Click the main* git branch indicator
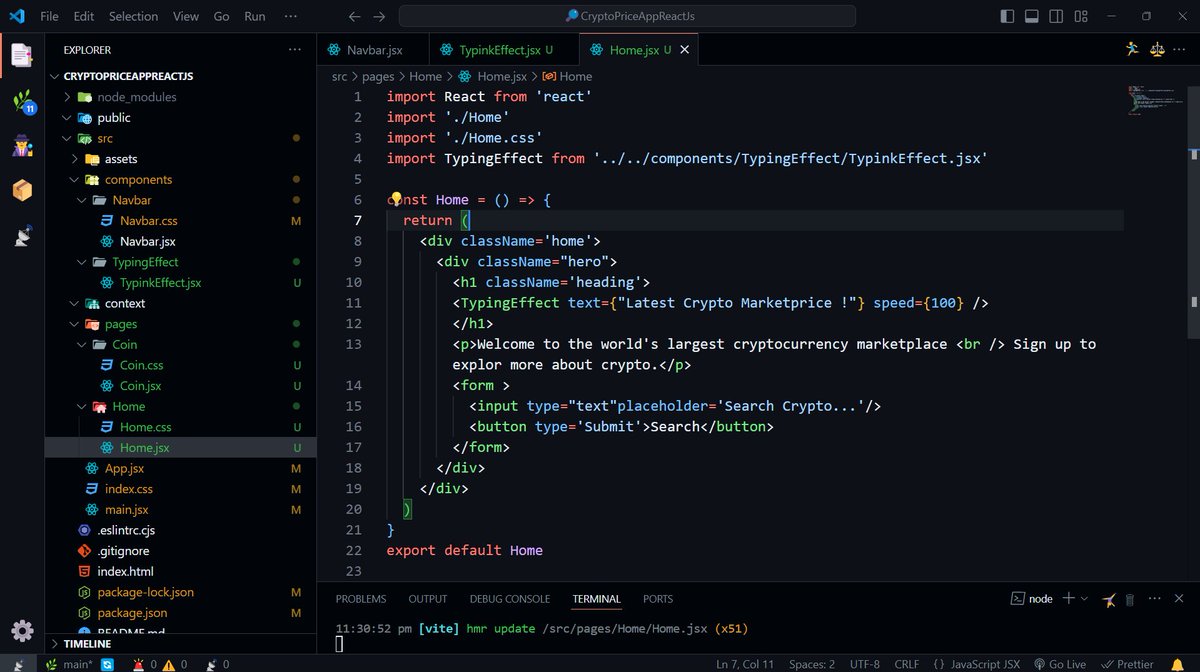This screenshot has height=672, width=1200. click(x=70, y=664)
